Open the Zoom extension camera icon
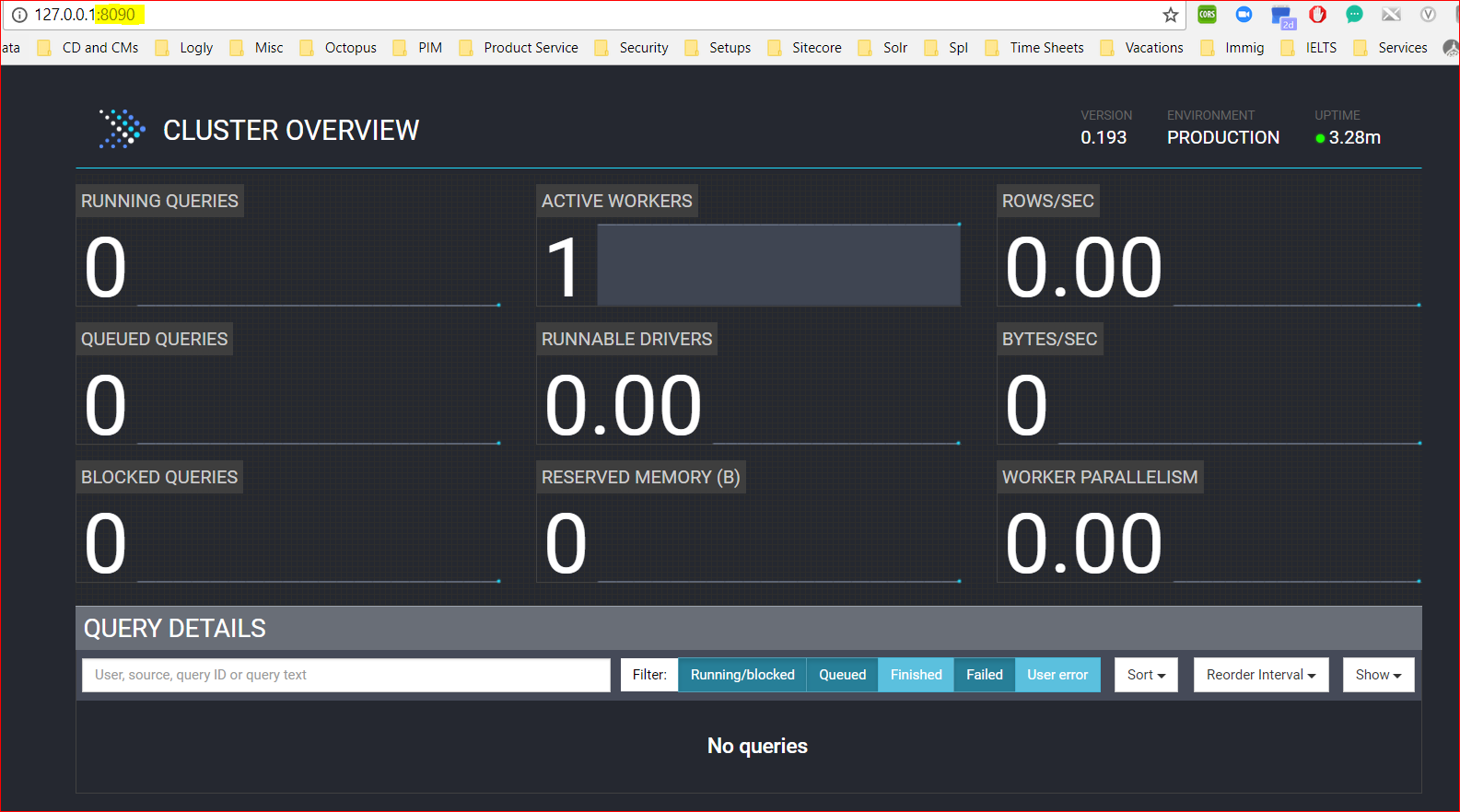 click(x=1244, y=15)
